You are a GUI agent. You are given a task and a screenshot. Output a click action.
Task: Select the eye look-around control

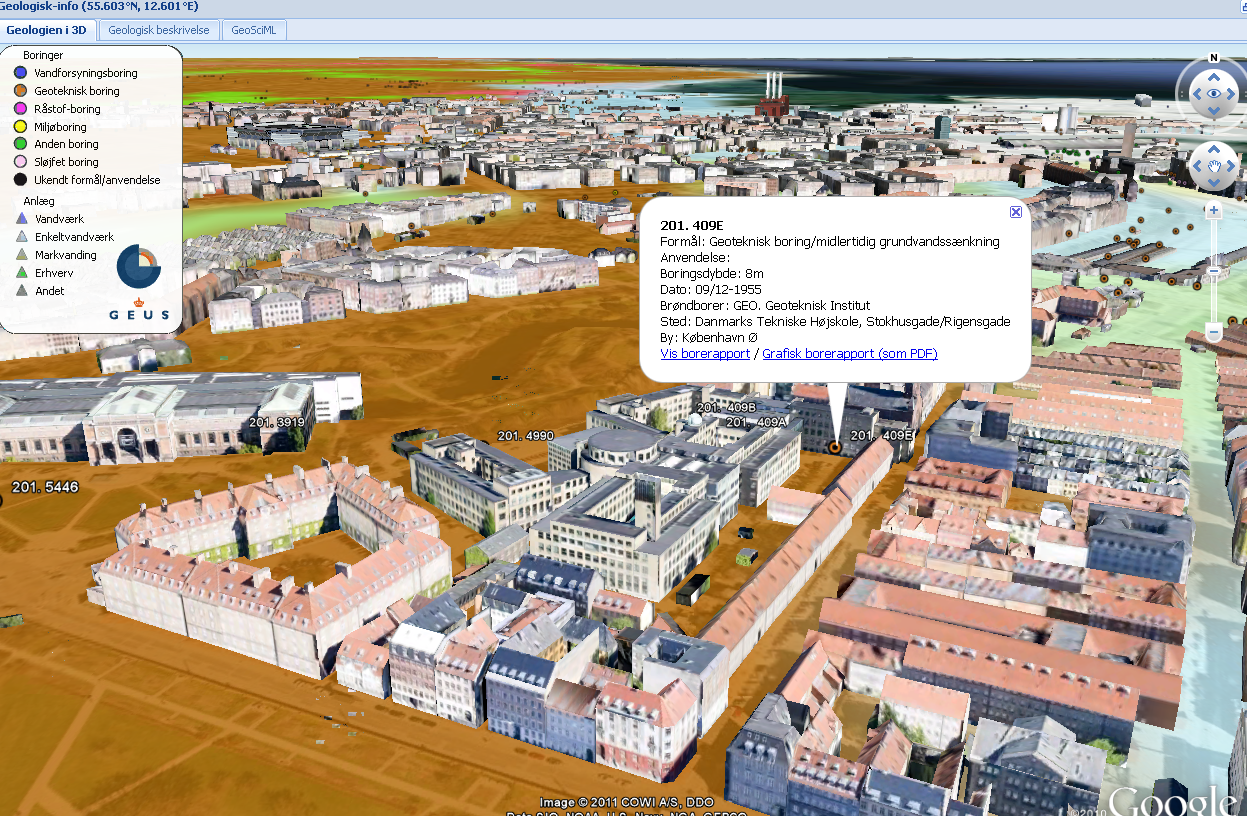click(1213, 92)
